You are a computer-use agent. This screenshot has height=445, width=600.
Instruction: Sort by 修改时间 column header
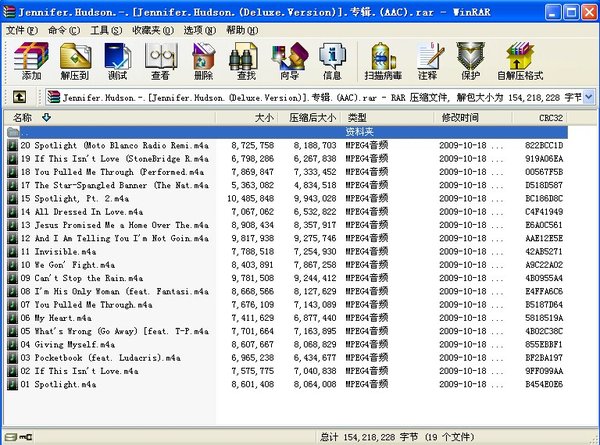pos(473,117)
